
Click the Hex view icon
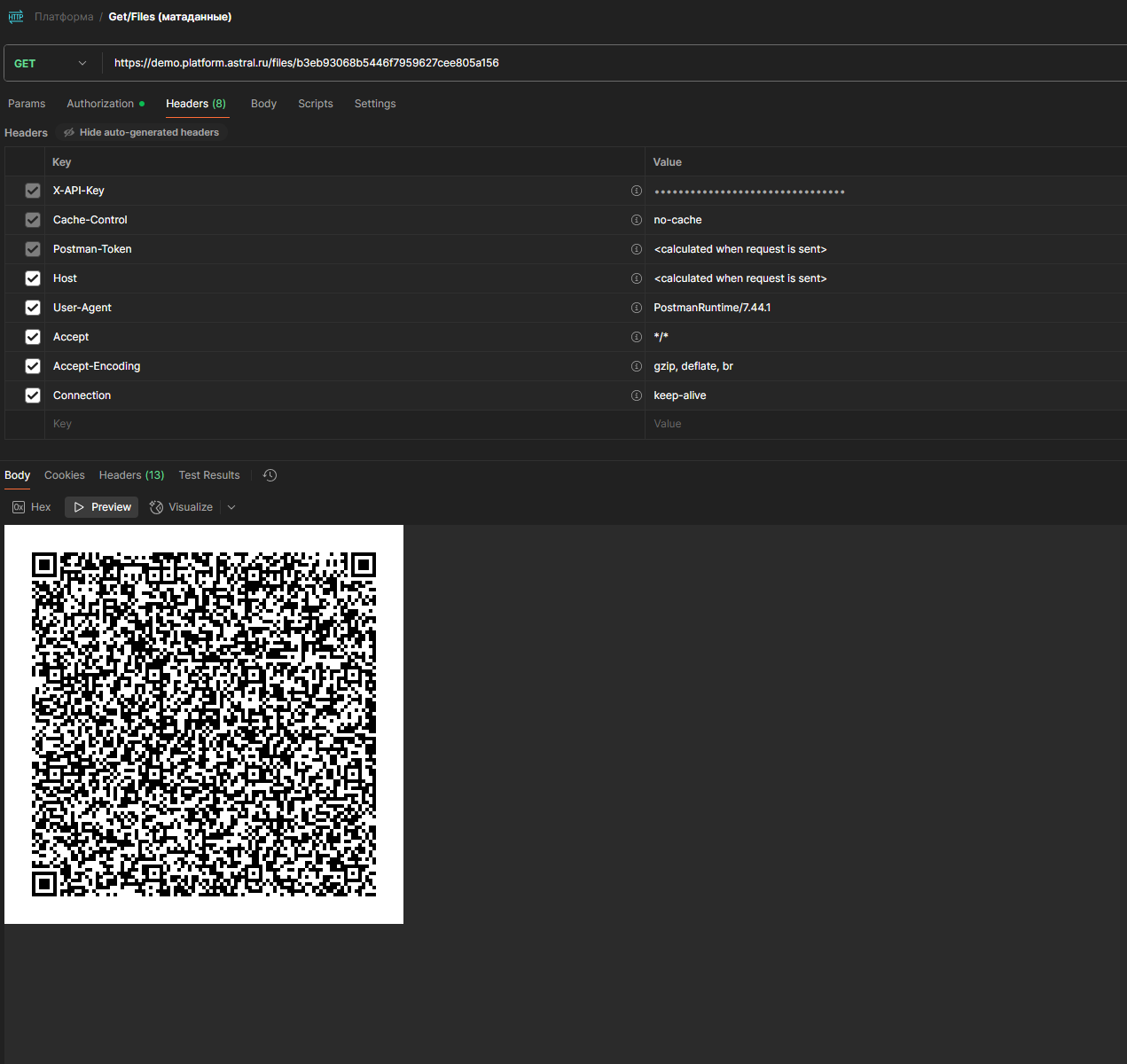coord(19,507)
